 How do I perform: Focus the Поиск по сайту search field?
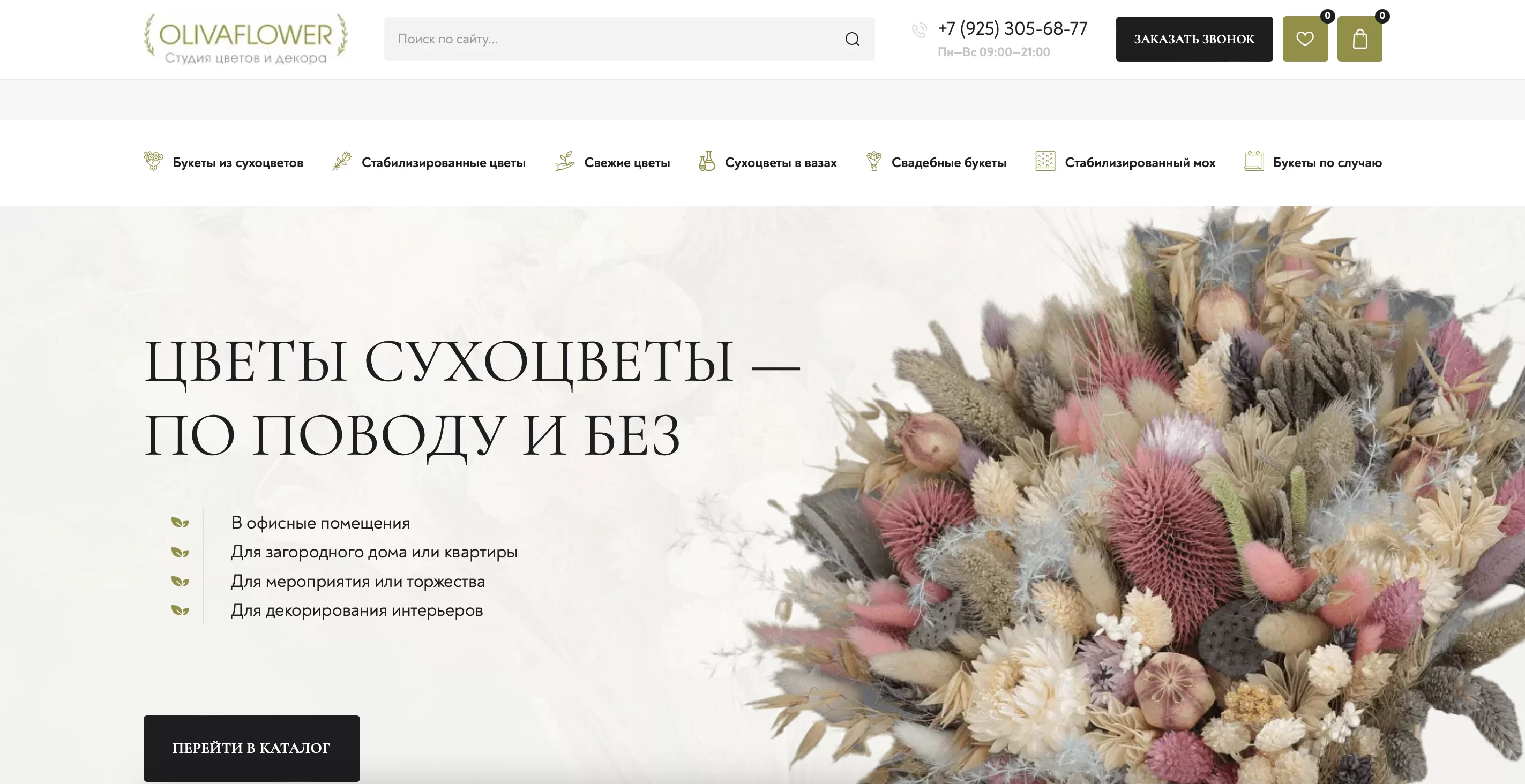point(629,39)
